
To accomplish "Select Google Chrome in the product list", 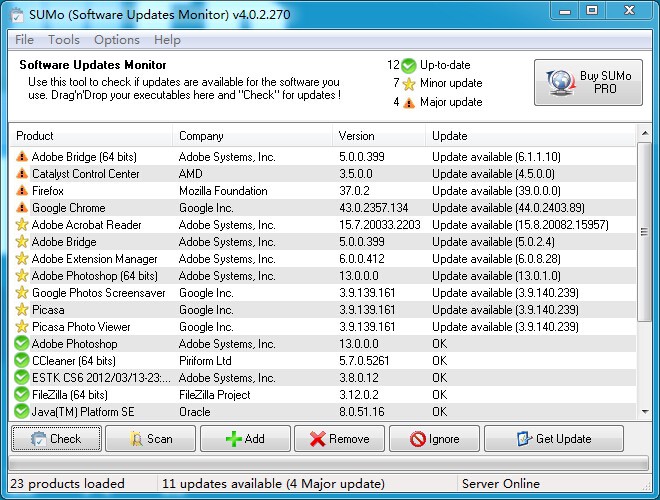I will point(69,207).
